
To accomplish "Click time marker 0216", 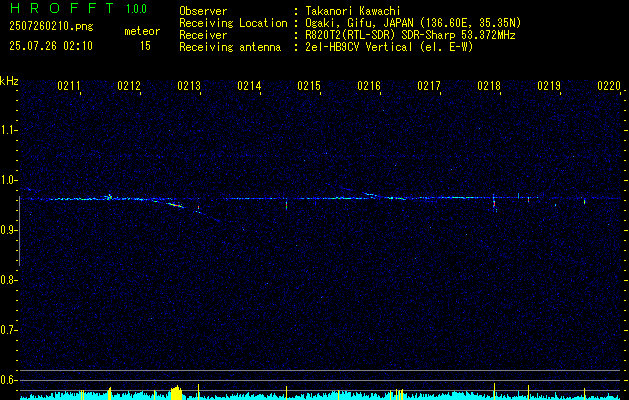I will tap(369, 86).
